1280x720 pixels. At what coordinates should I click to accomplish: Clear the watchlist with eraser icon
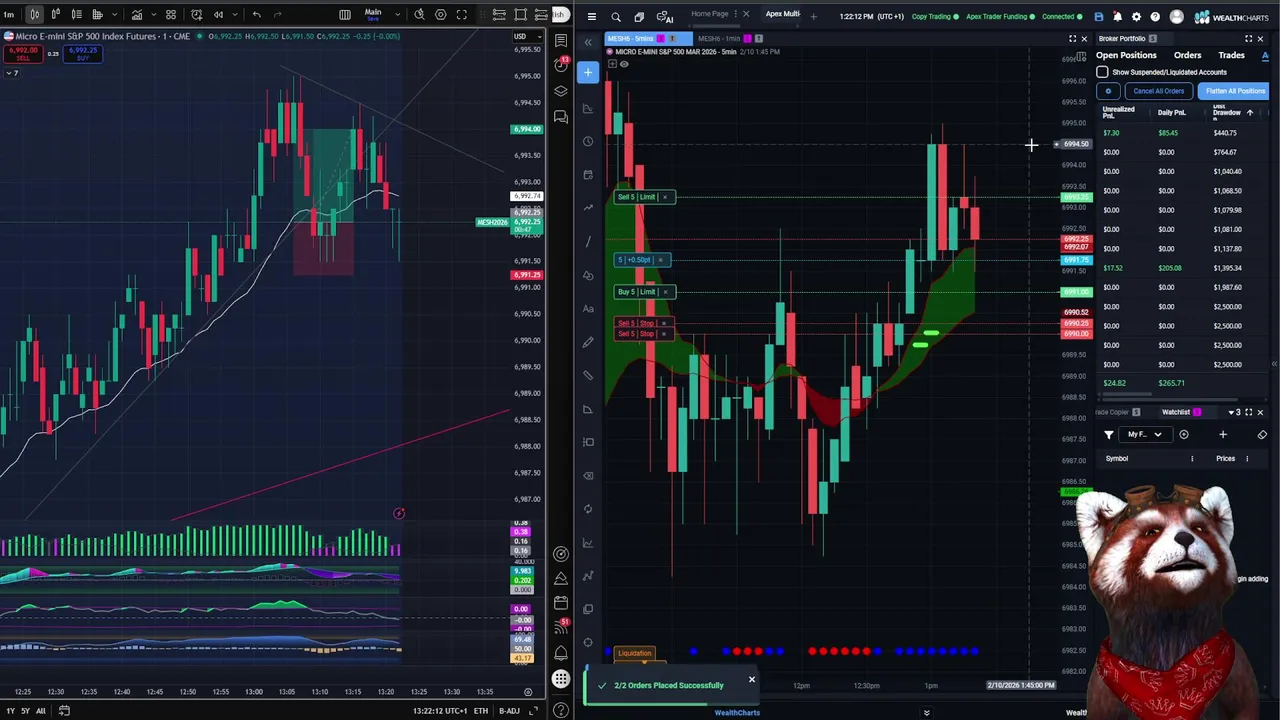[x=1262, y=435]
